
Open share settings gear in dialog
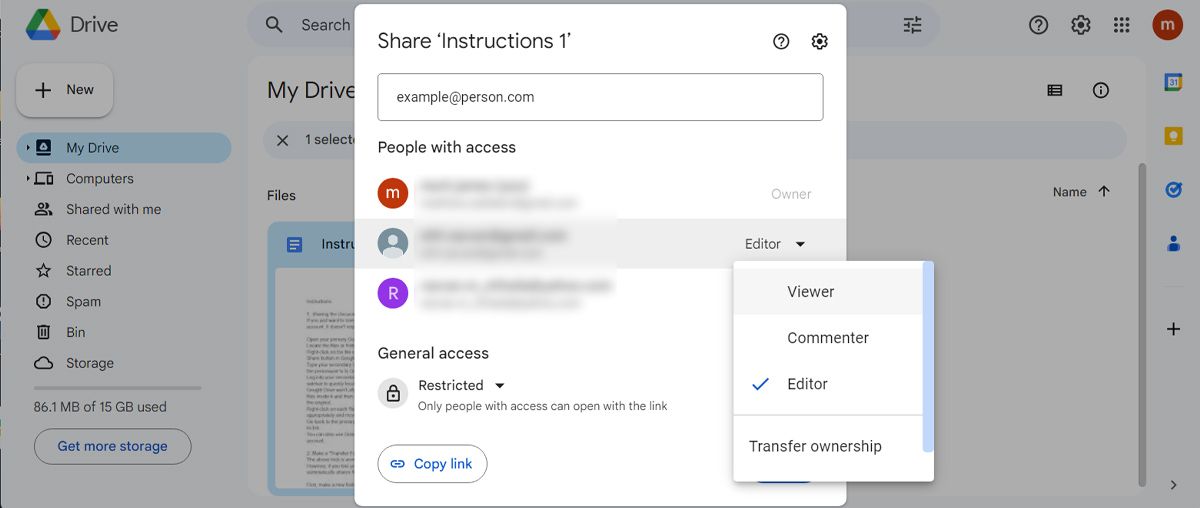(820, 41)
